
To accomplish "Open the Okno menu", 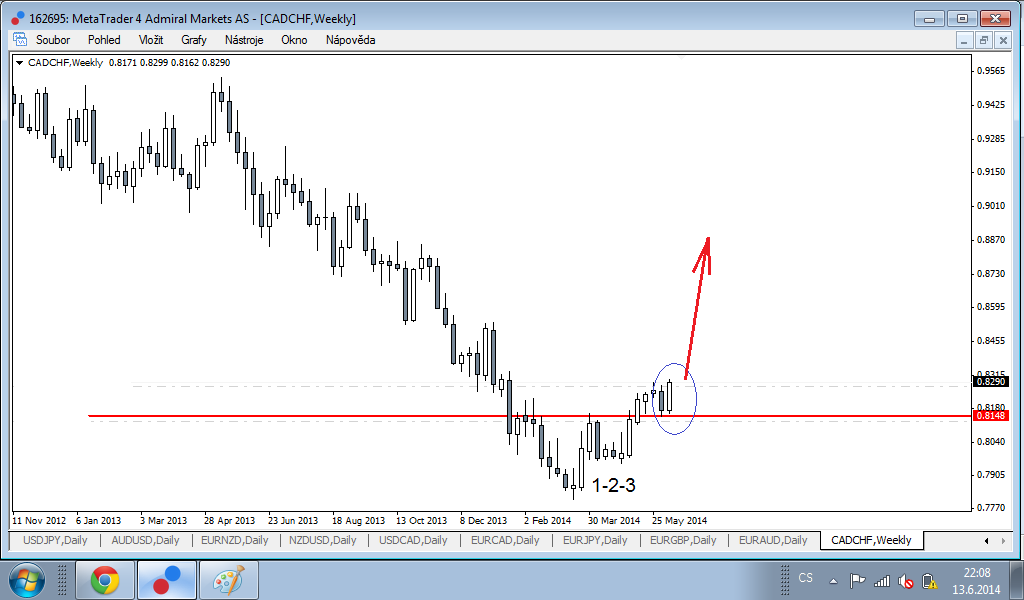I will coord(294,40).
